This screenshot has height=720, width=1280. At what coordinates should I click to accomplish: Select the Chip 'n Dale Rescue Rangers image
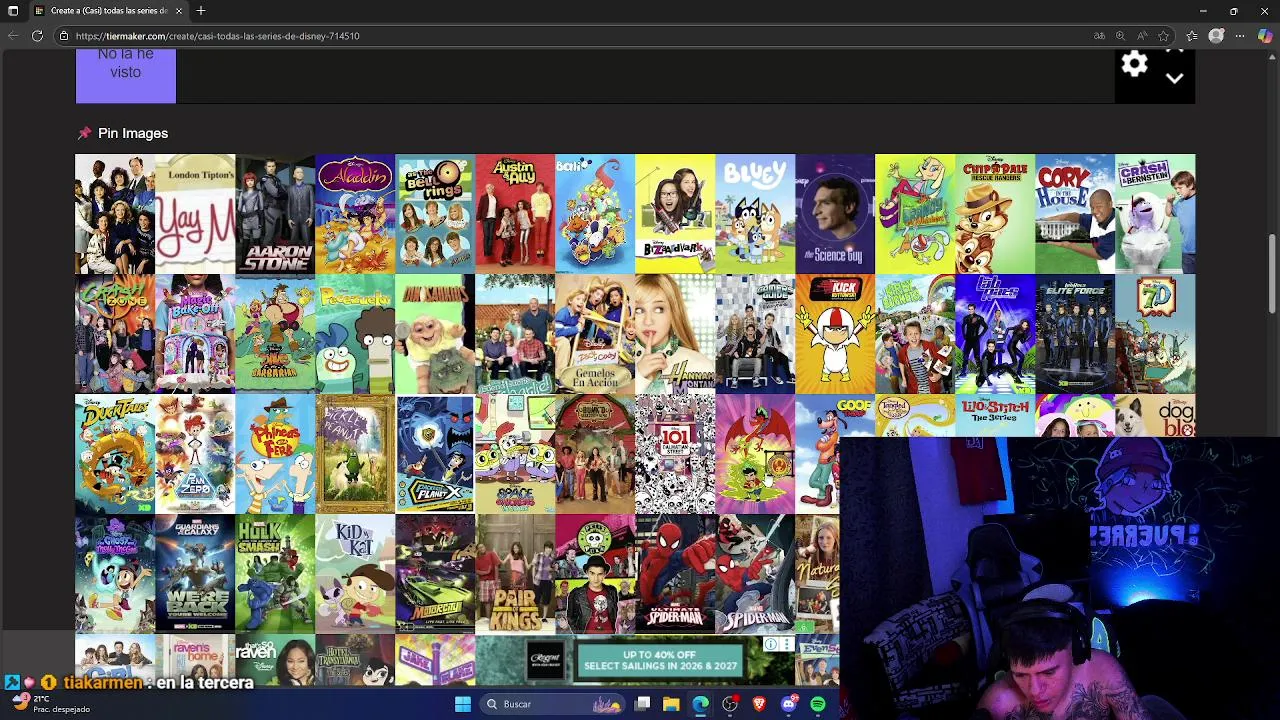(995, 213)
